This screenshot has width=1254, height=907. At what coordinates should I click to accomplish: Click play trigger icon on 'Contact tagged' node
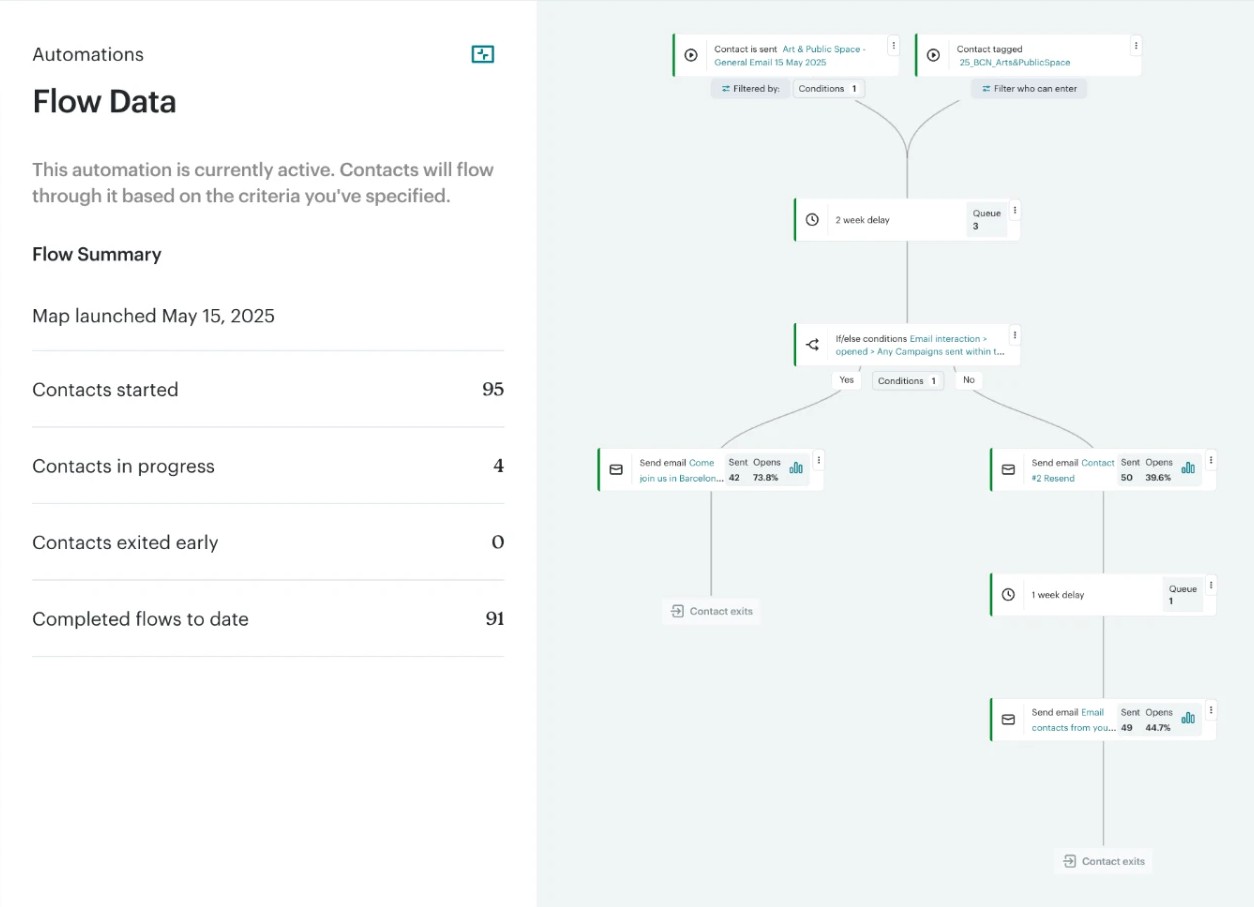933,55
